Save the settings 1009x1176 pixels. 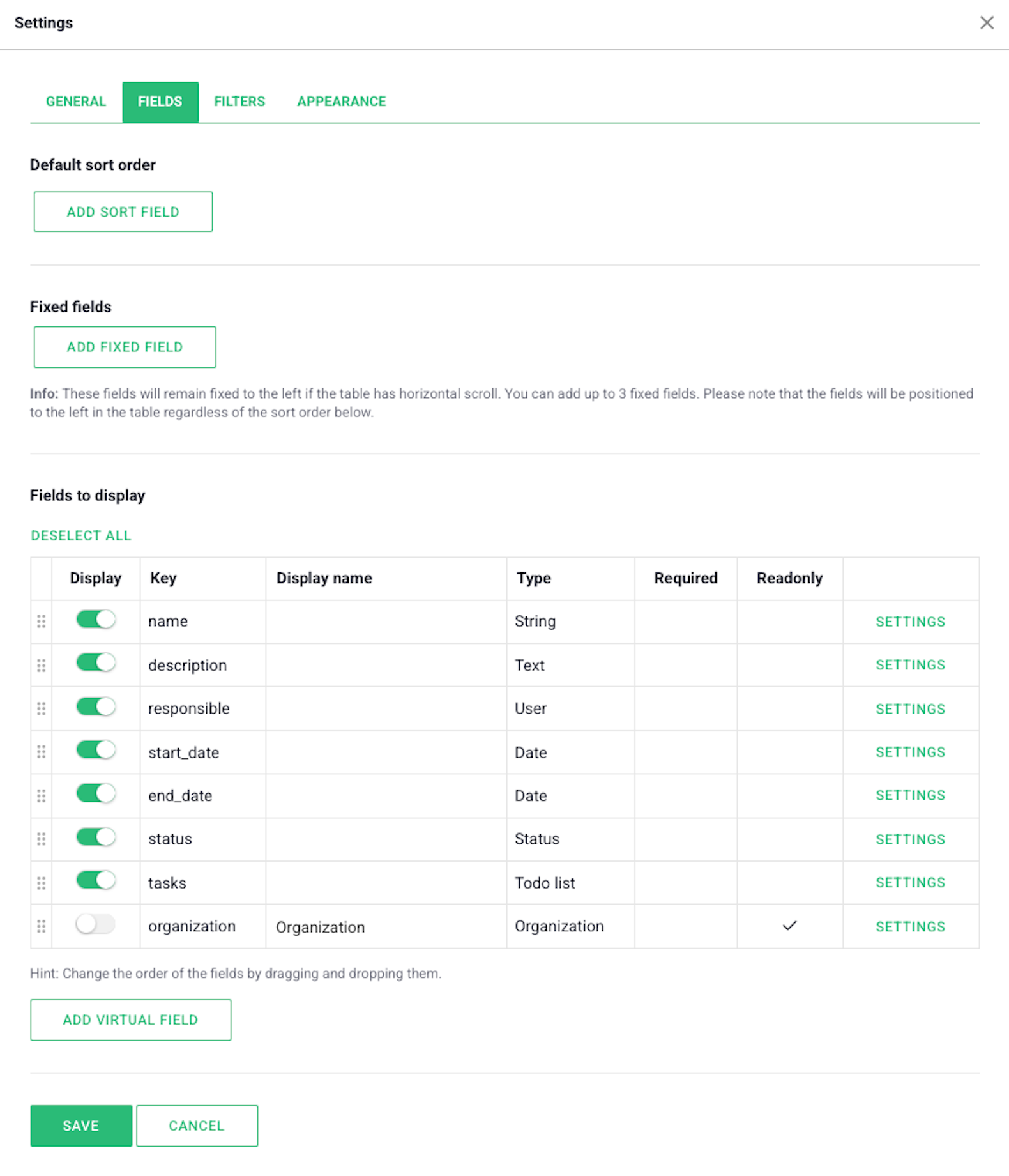pyautogui.click(x=81, y=1126)
